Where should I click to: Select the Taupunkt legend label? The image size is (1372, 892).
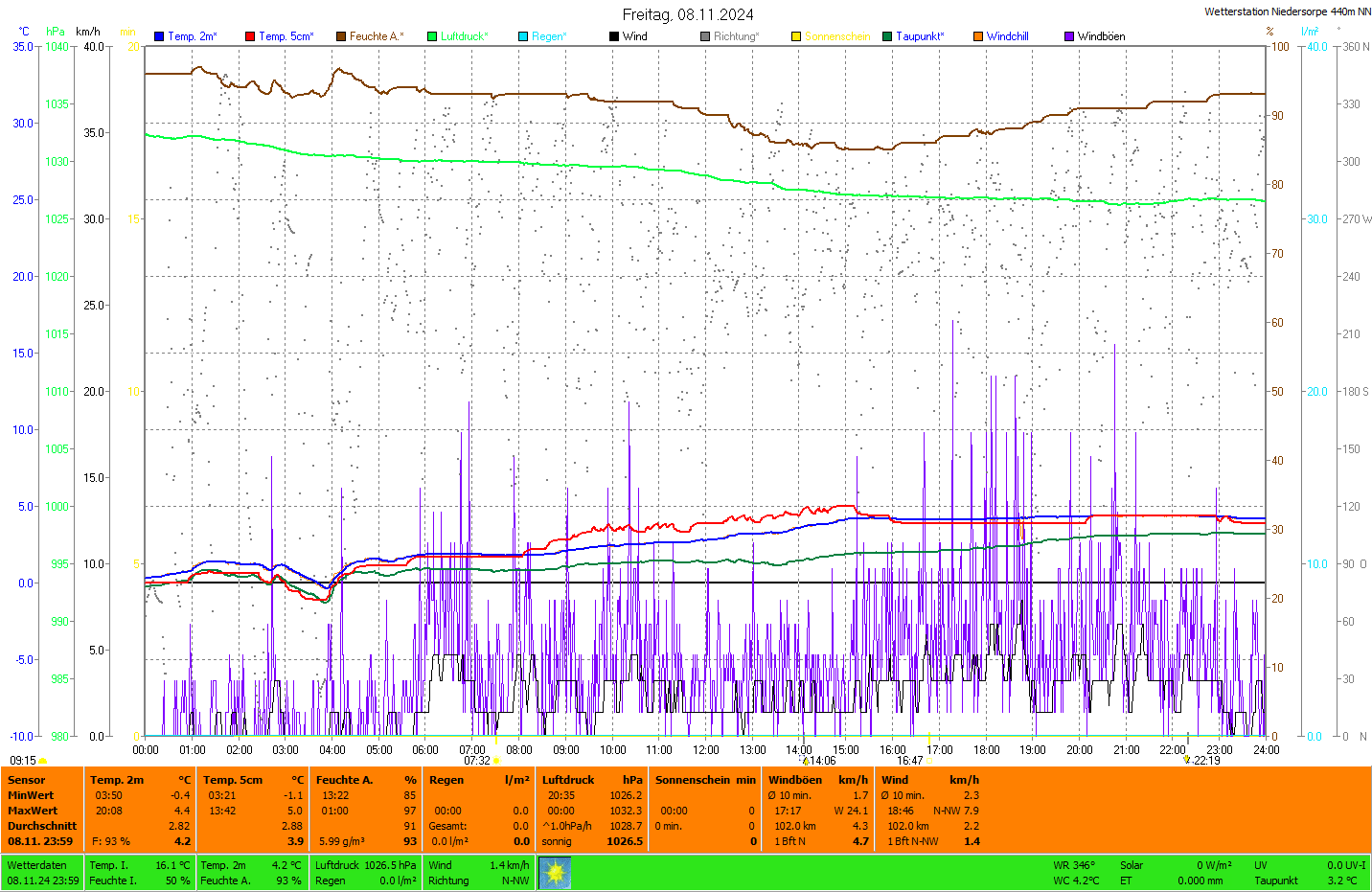(x=920, y=36)
